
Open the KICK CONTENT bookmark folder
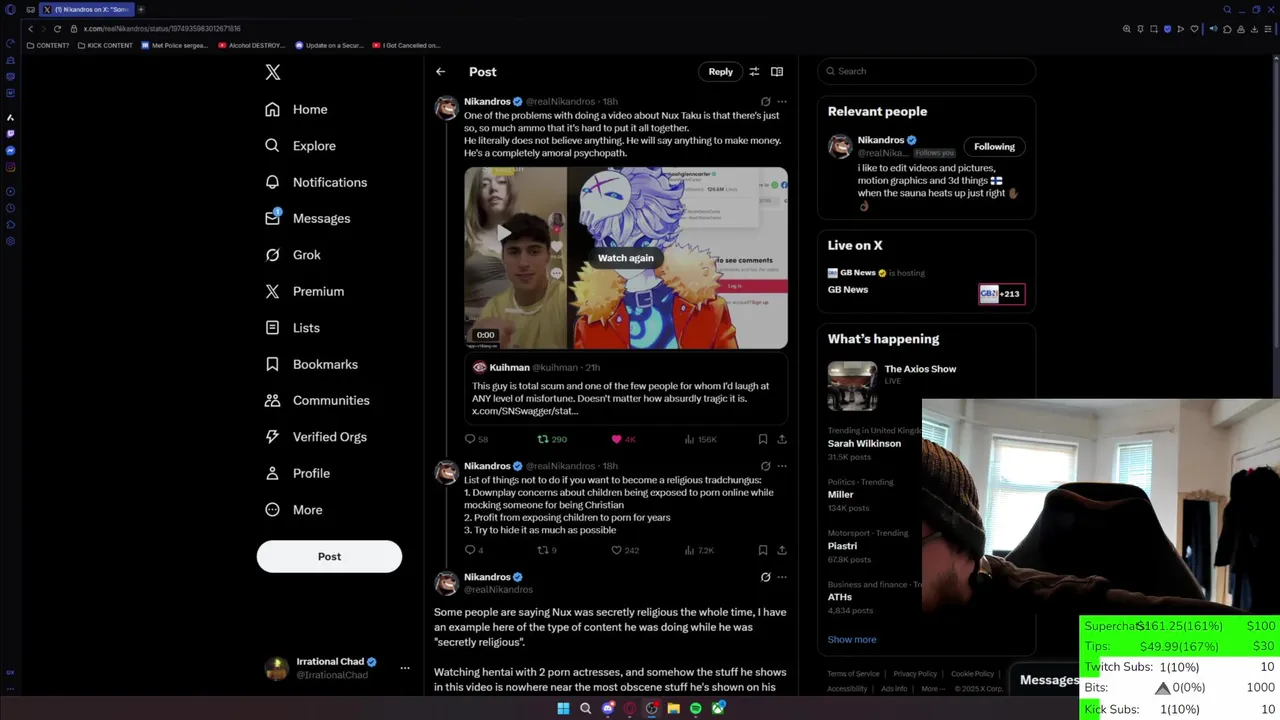click(x=105, y=45)
